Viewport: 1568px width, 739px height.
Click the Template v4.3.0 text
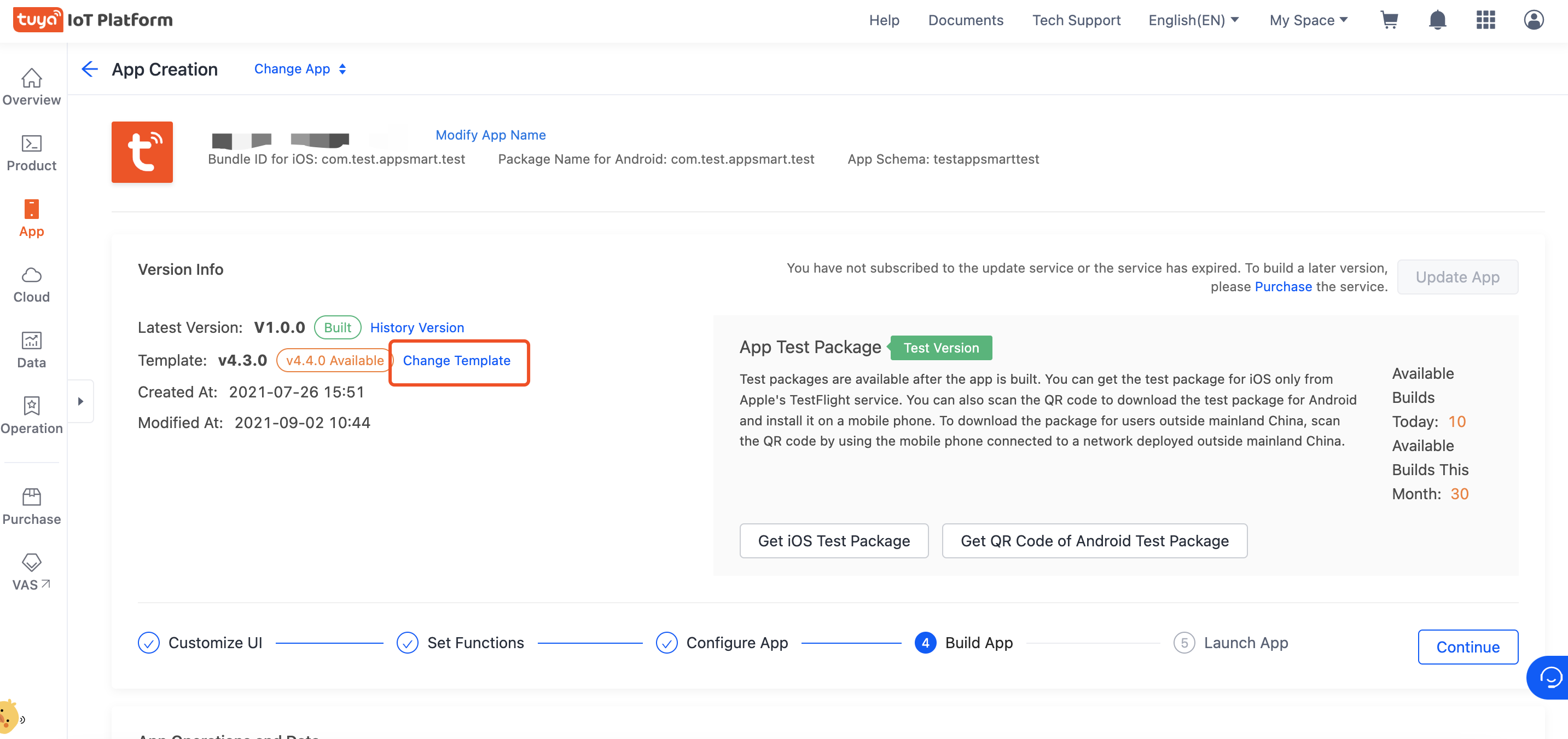(202, 360)
